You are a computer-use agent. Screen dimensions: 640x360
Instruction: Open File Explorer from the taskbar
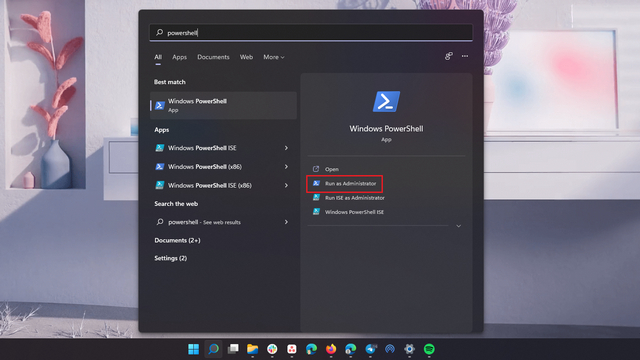253,349
